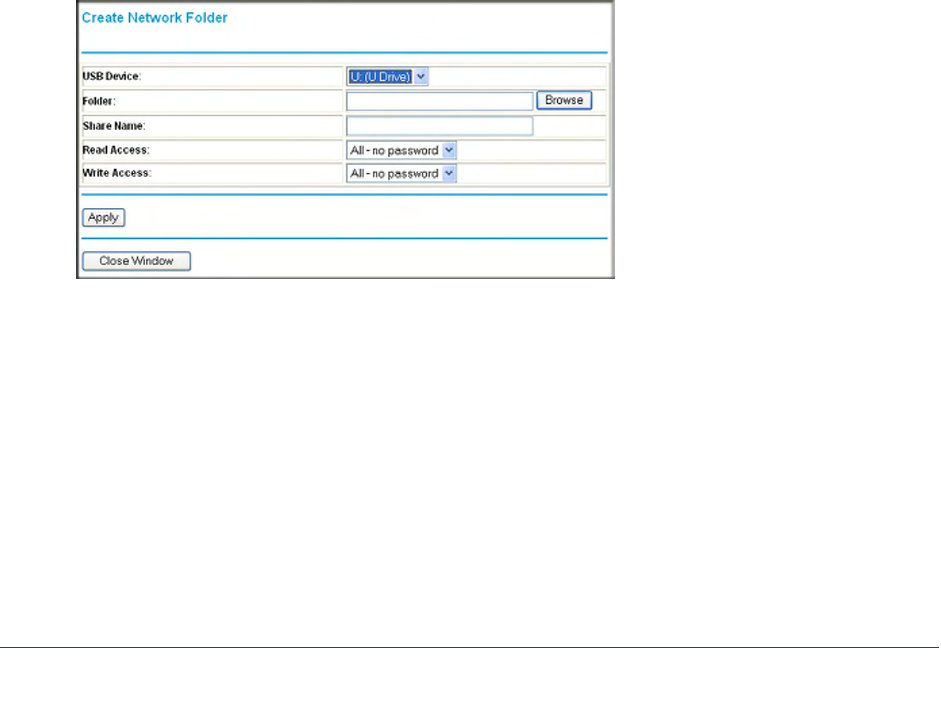Click the Apply button
The height and width of the screenshot is (715, 941).
tap(103, 218)
